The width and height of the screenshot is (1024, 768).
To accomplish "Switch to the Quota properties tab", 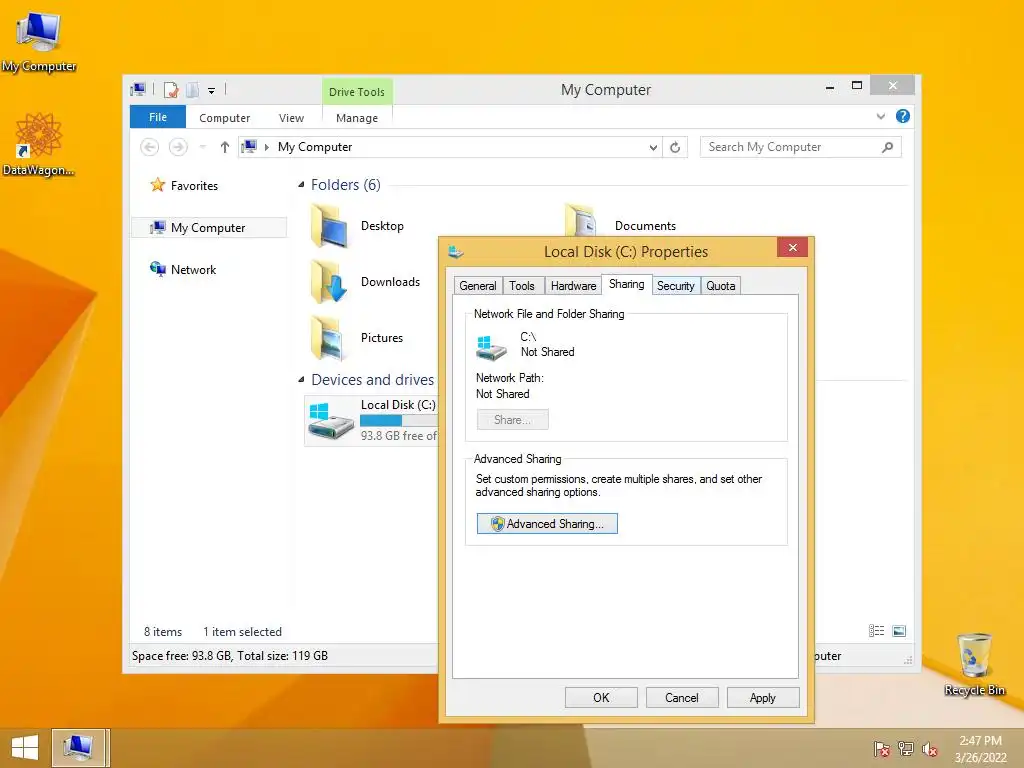I will click(x=721, y=285).
